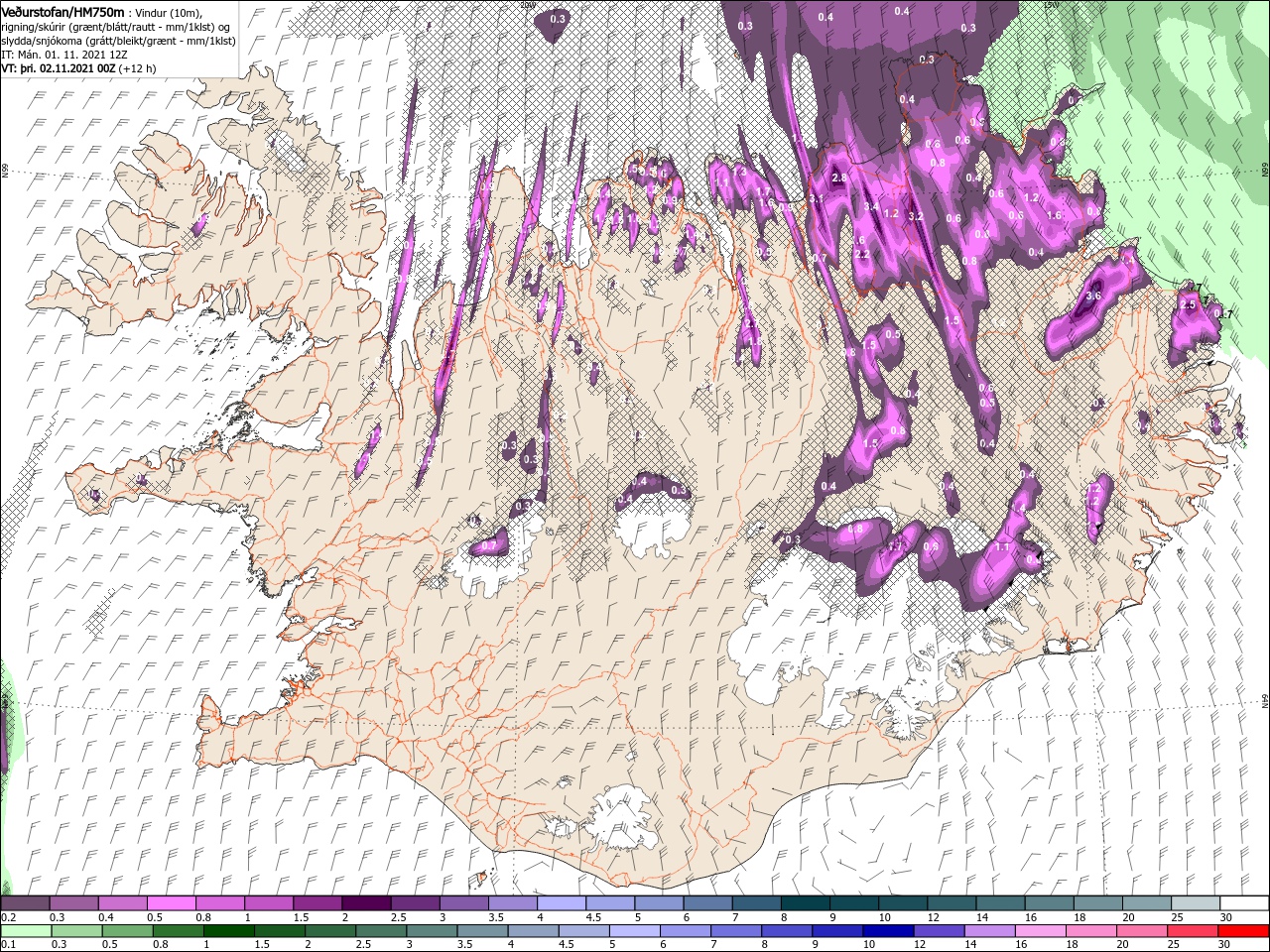This screenshot has height=952, width=1270.
Task: Click the 1.1 value on the southeast snow patch
Action: [1002, 547]
